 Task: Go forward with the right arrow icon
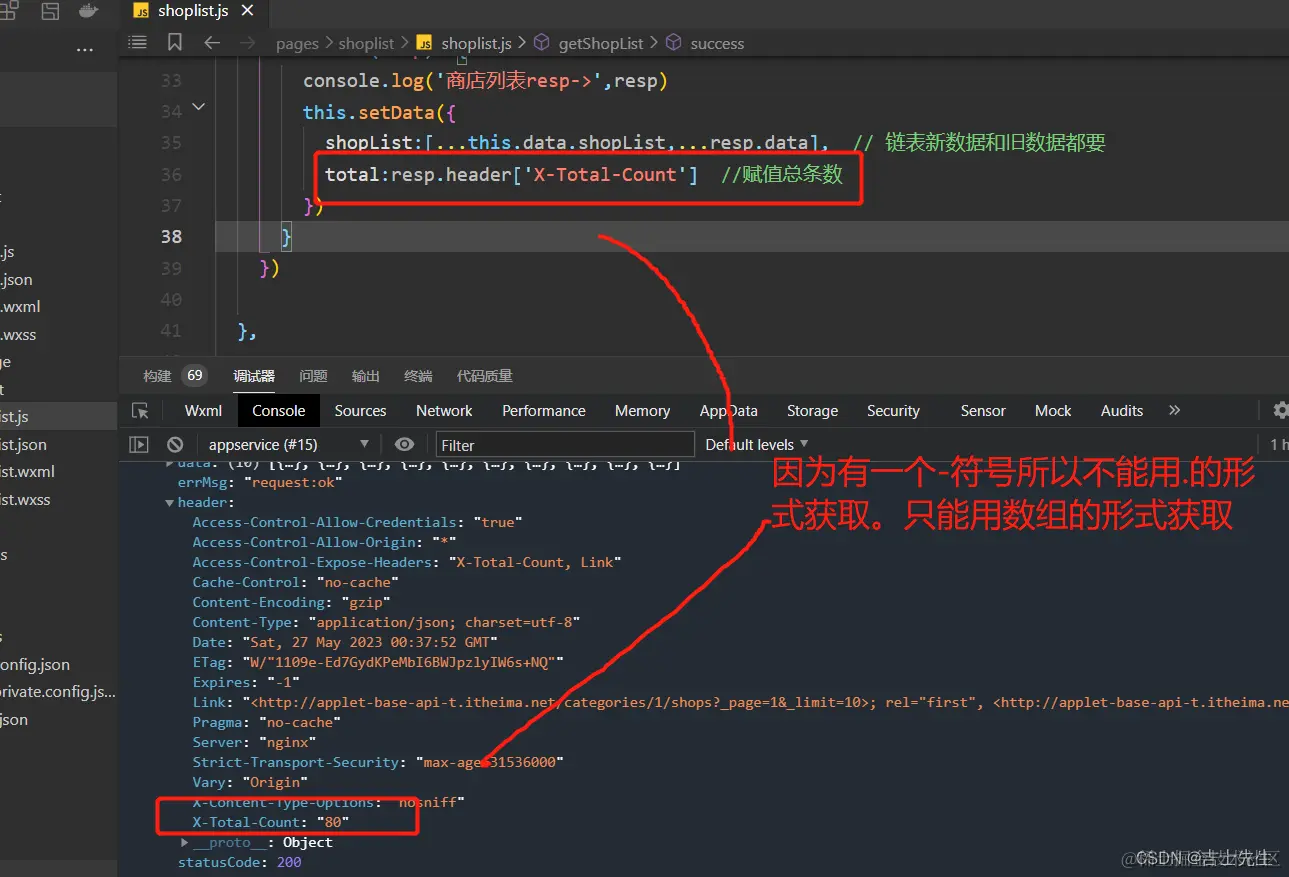(248, 43)
